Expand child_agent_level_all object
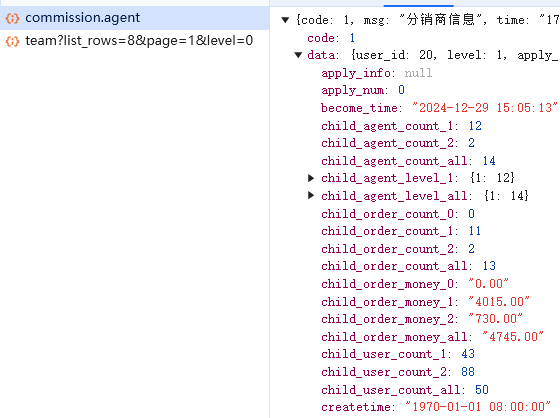The height and width of the screenshot is (418, 560). click(x=311, y=195)
